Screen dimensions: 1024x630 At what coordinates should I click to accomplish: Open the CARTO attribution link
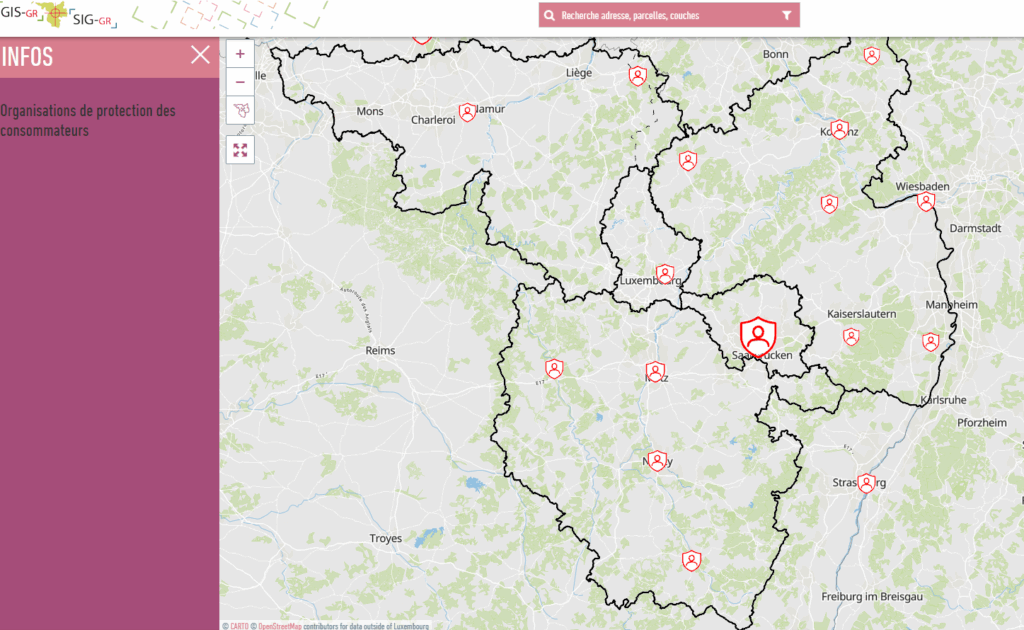click(x=240, y=626)
